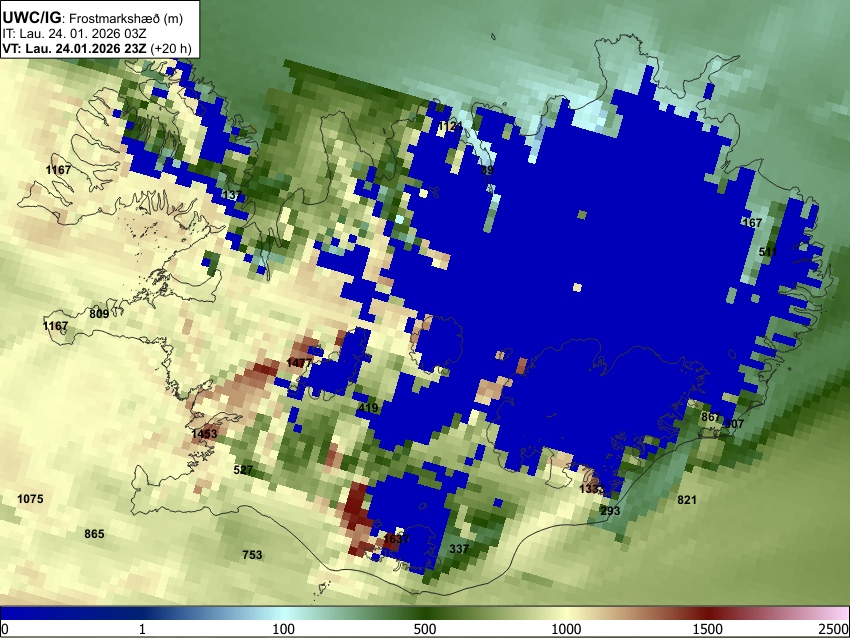Click the 'UWC/IG: Frostmarkshæð (m)' title text
The width and height of the screenshot is (850, 638).
(x=93, y=18)
